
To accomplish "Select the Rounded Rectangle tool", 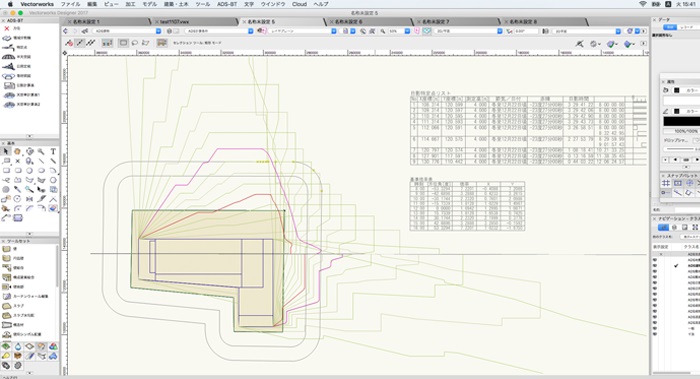I will [x=17, y=171].
